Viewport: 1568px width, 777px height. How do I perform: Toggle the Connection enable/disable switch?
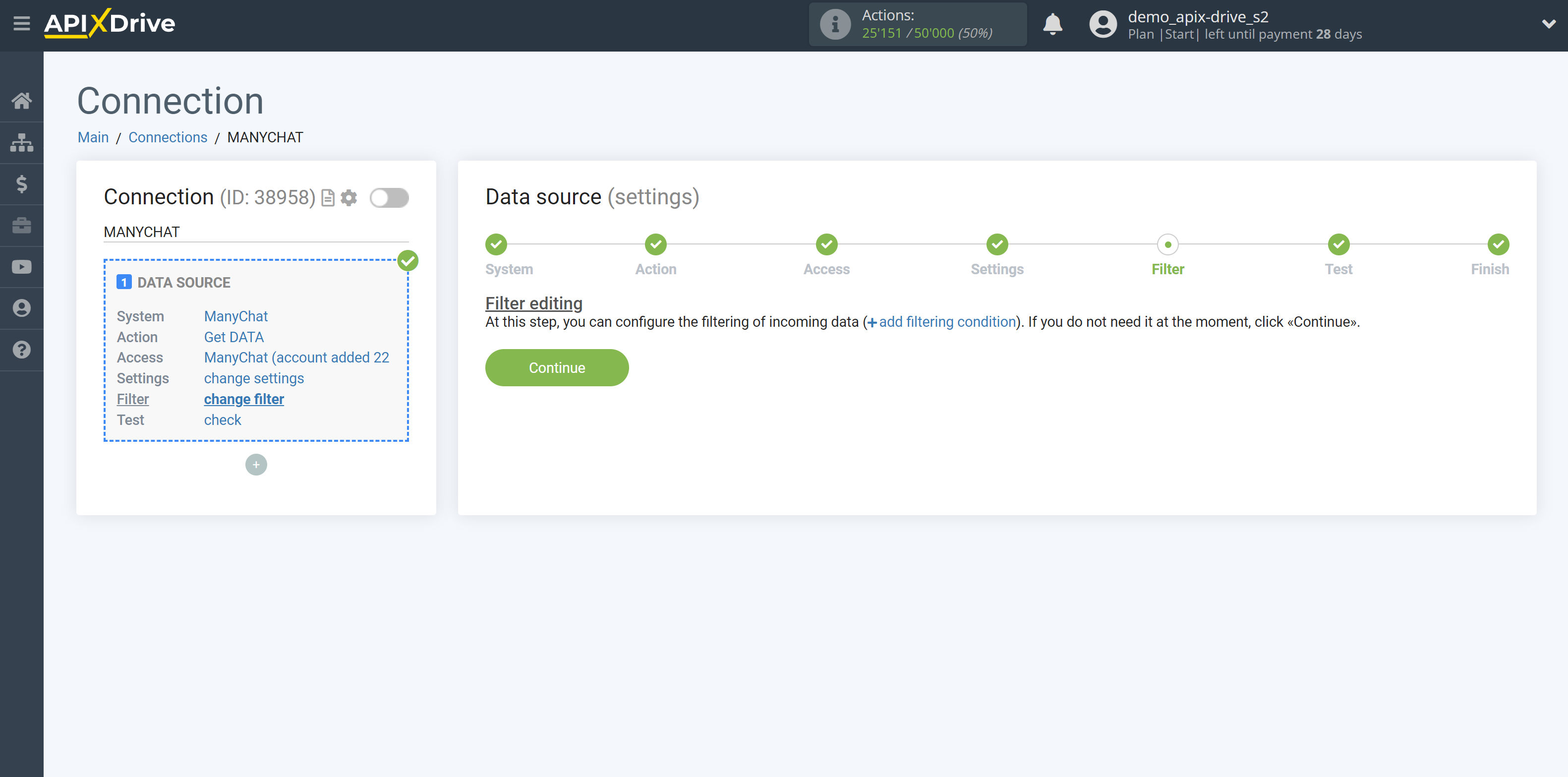point(389,197)
